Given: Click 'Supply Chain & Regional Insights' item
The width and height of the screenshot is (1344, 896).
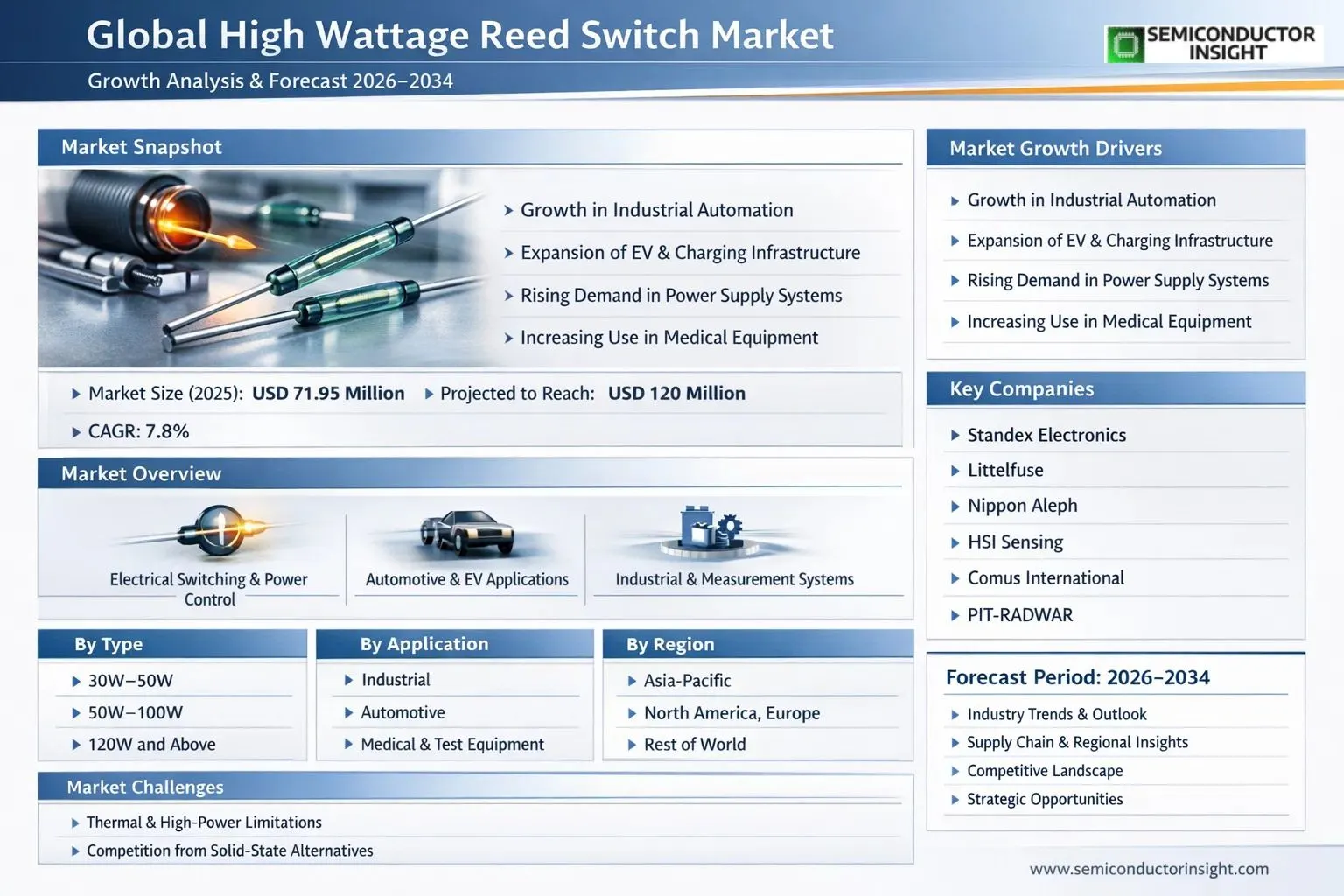Looking at the screenshot, I should pos(1077,742).
